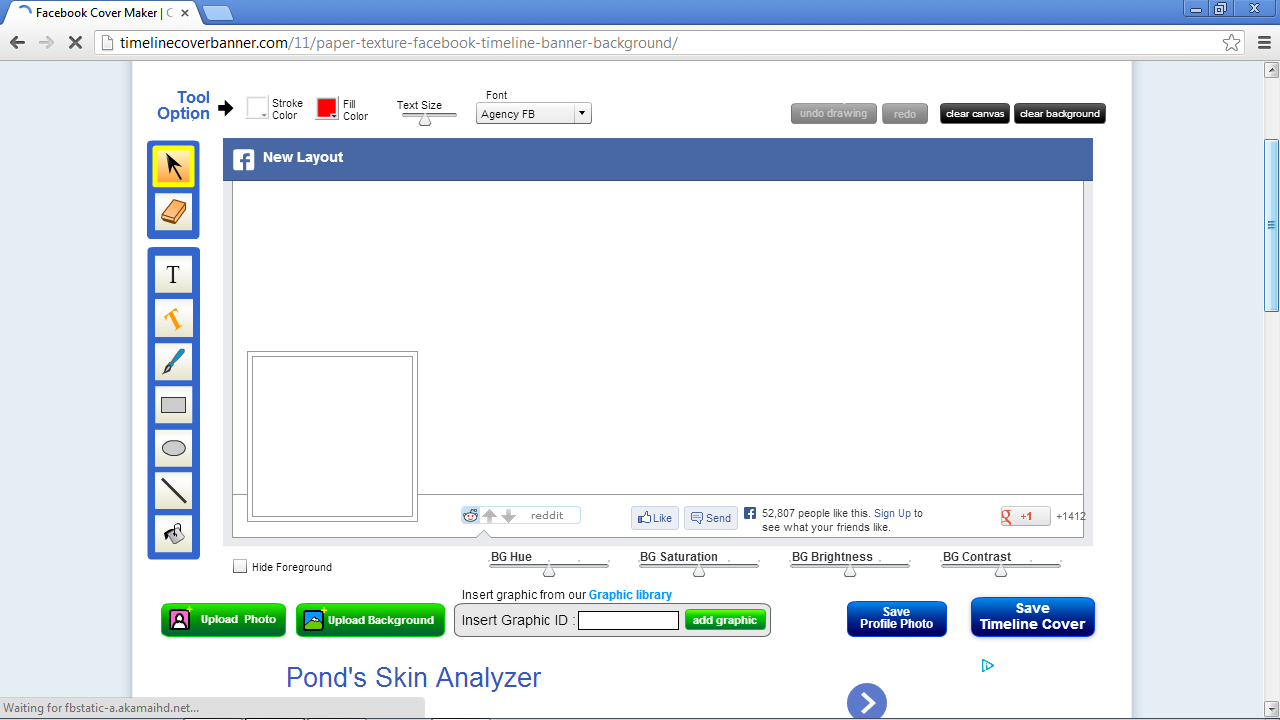Click the Insert Graphic ID input field

pos(628,621)
